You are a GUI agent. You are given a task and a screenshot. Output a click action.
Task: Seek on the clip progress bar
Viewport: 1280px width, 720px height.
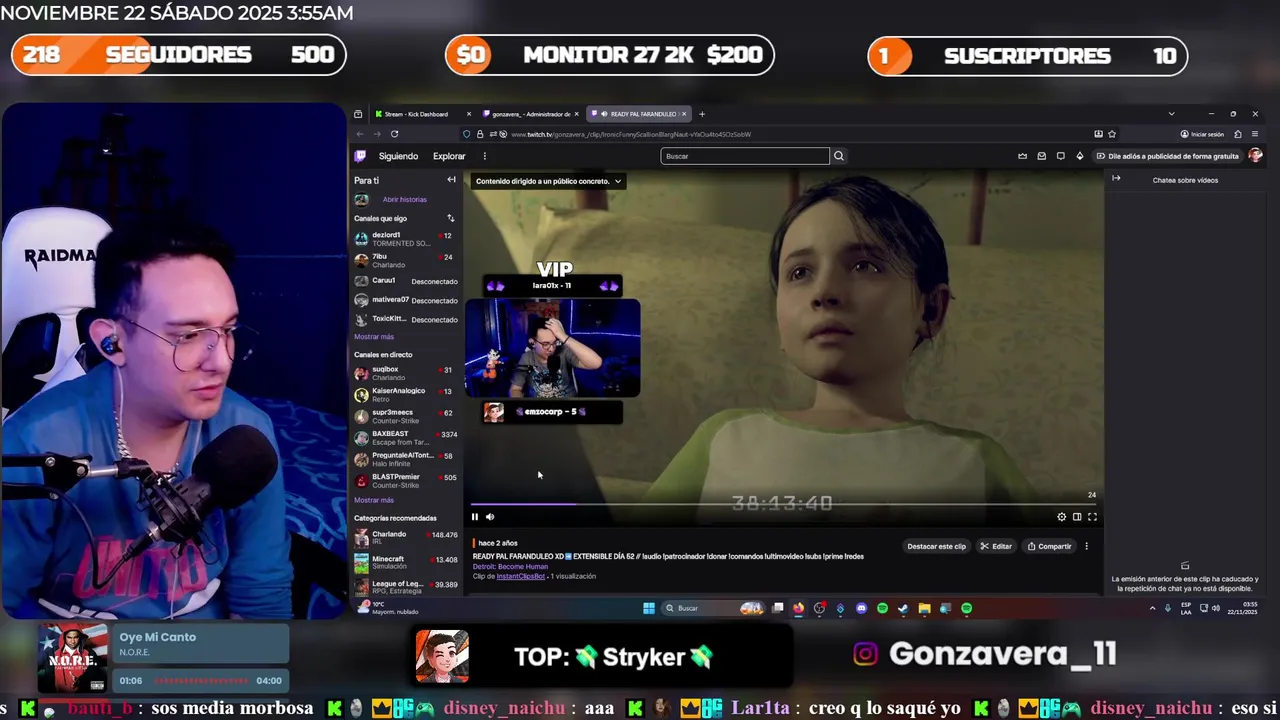tap(784, 504)
